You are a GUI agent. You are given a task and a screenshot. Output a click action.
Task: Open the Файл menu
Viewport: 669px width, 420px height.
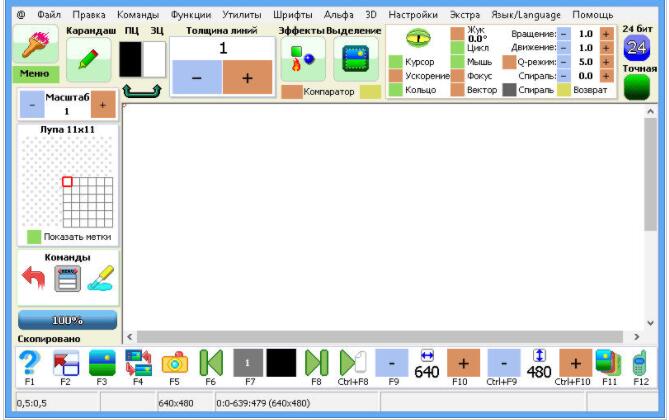pyautogui.click(x=49, y=15)
